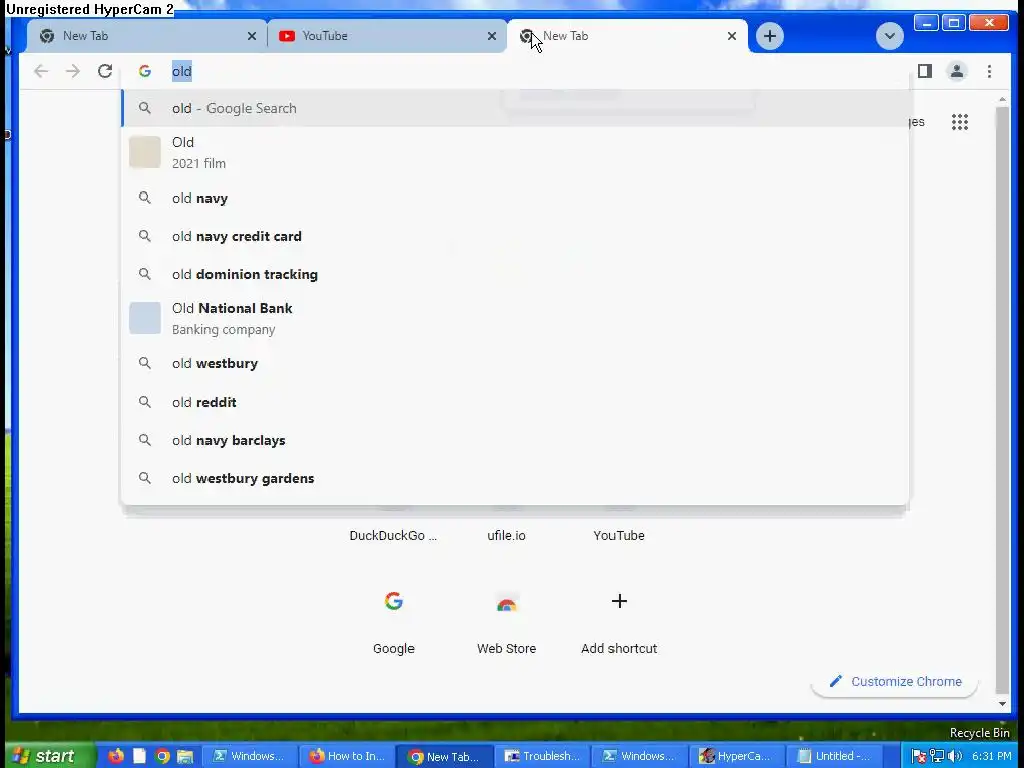Open a new tab with plus button

[770, 36]
